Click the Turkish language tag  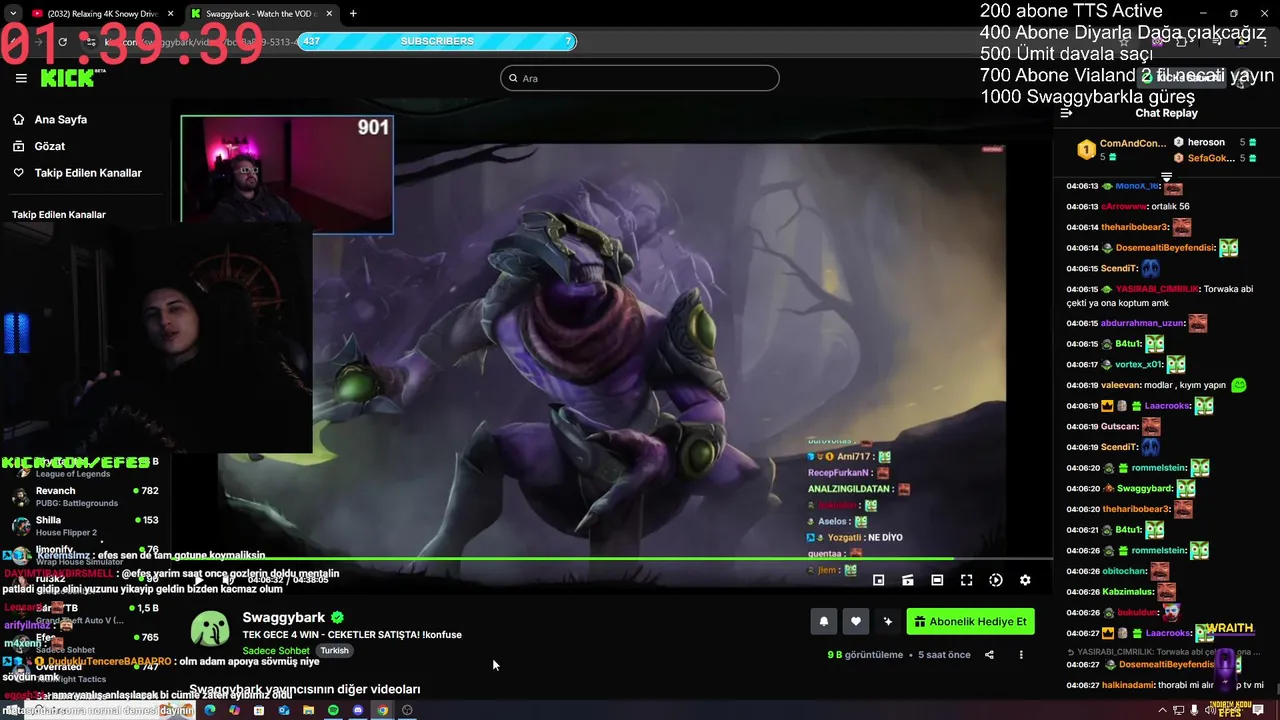[x=334, y=651]
